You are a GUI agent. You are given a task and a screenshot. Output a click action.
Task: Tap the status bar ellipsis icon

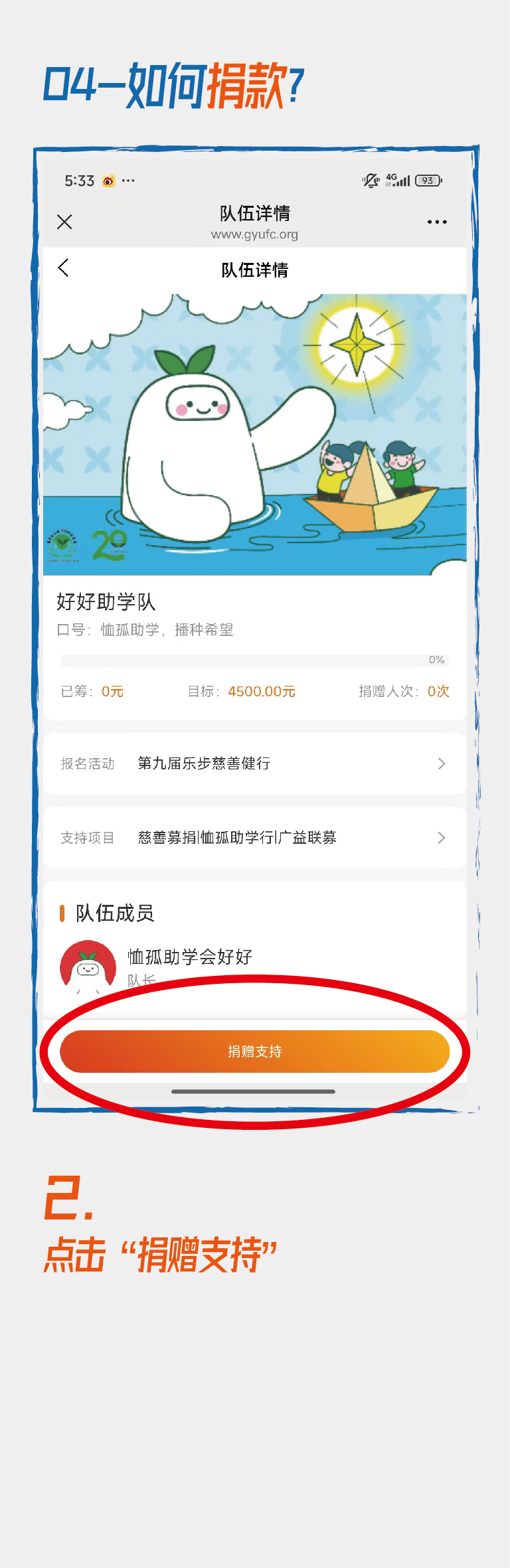point(128,181)
